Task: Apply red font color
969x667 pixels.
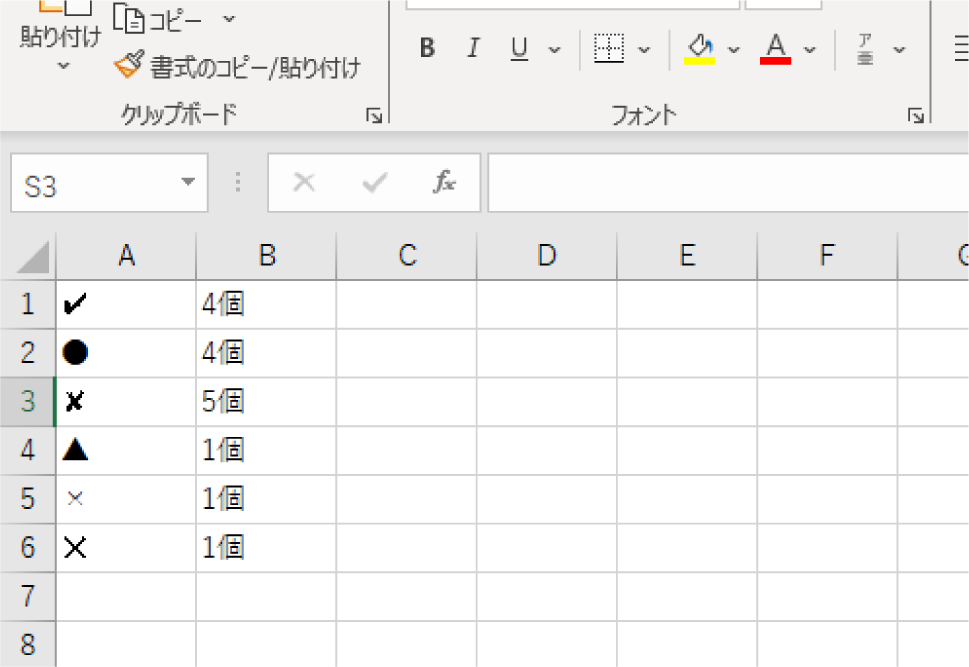Action: pos(776,48)
